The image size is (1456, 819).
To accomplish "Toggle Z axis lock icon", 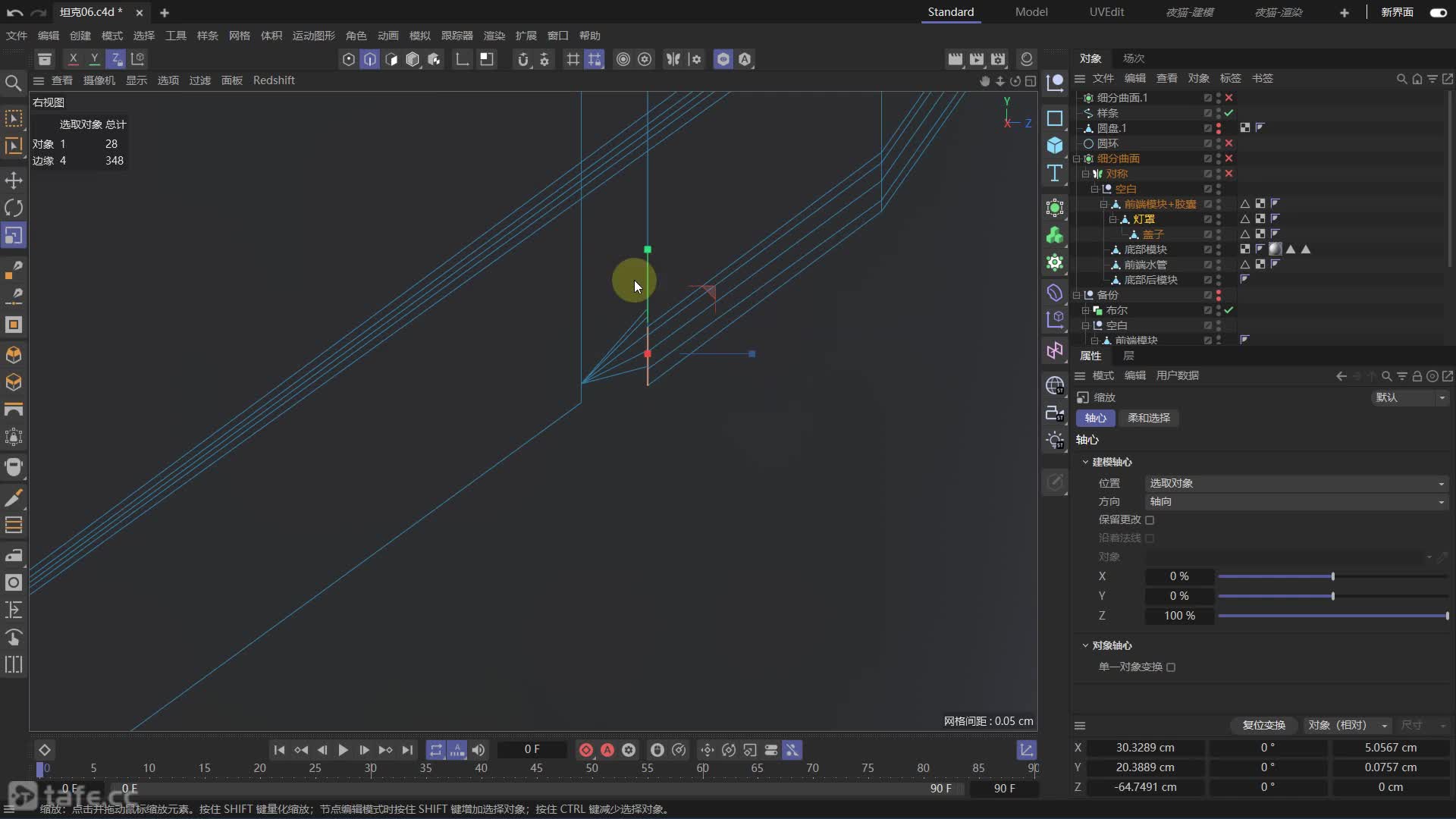I will tap(115, 58).
